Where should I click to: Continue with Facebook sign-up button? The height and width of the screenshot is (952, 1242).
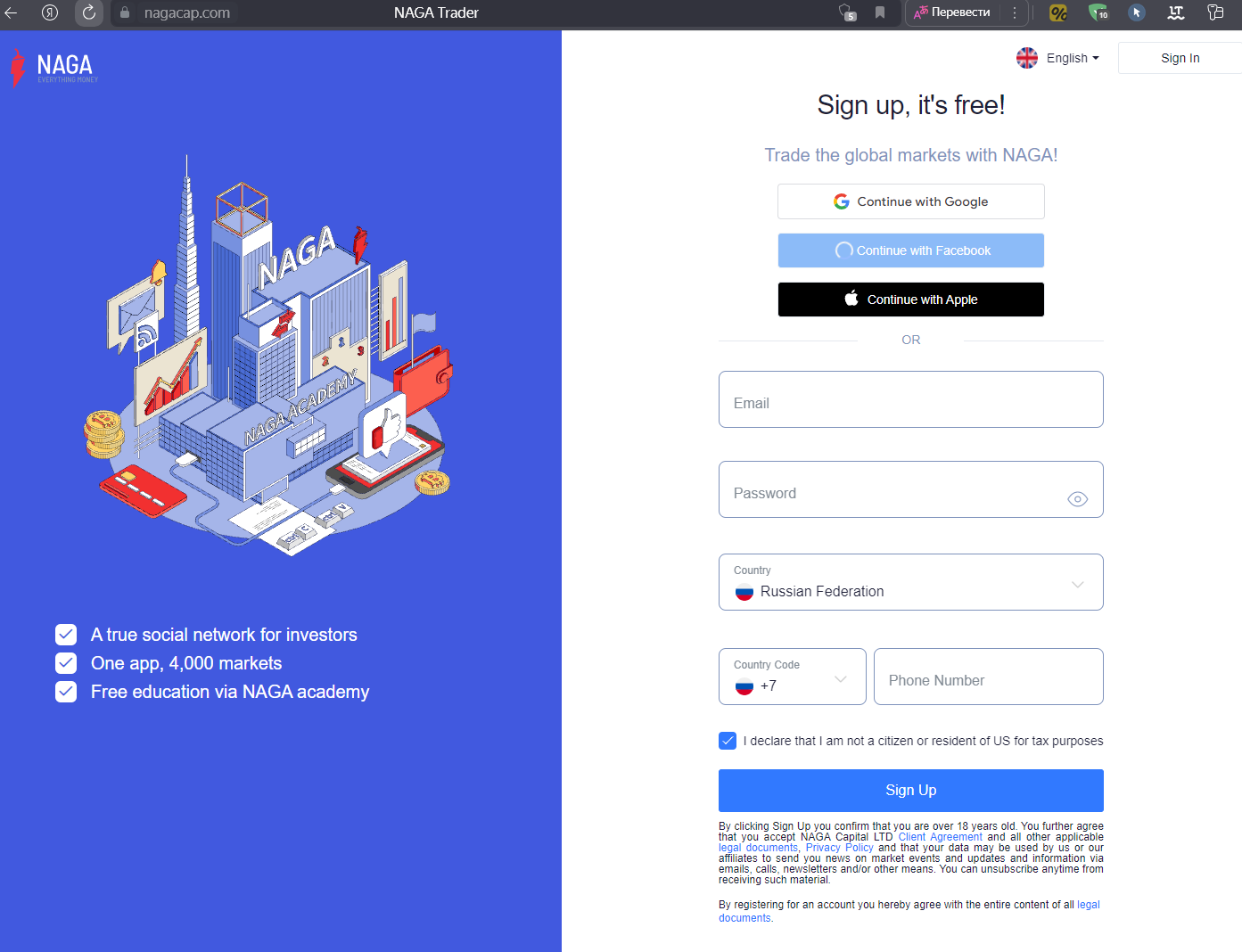point(911,250)
